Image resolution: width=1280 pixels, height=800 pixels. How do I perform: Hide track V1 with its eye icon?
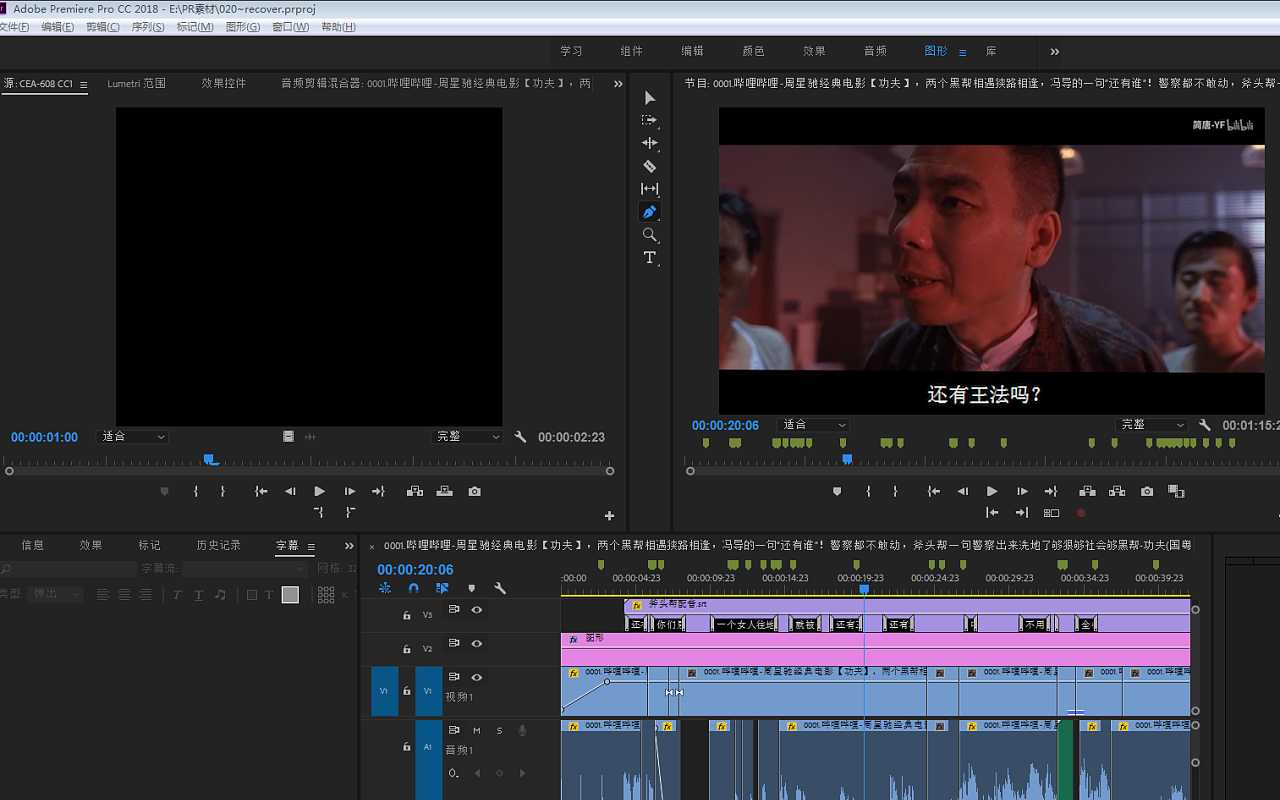[x=477, y=678]
